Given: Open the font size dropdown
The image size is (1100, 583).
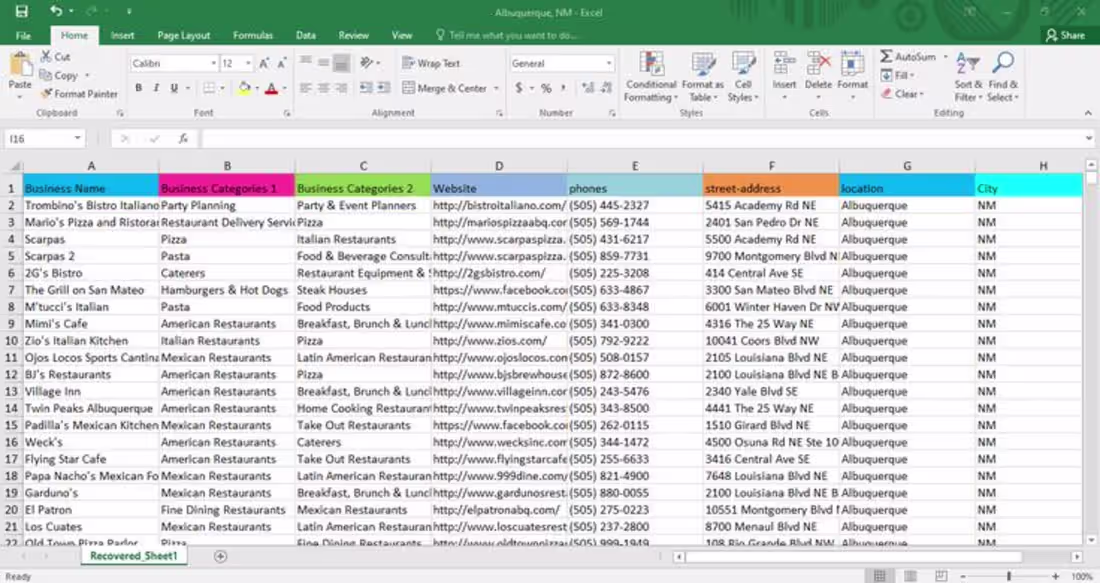Looking at the screenshot, I should [248, 64].
